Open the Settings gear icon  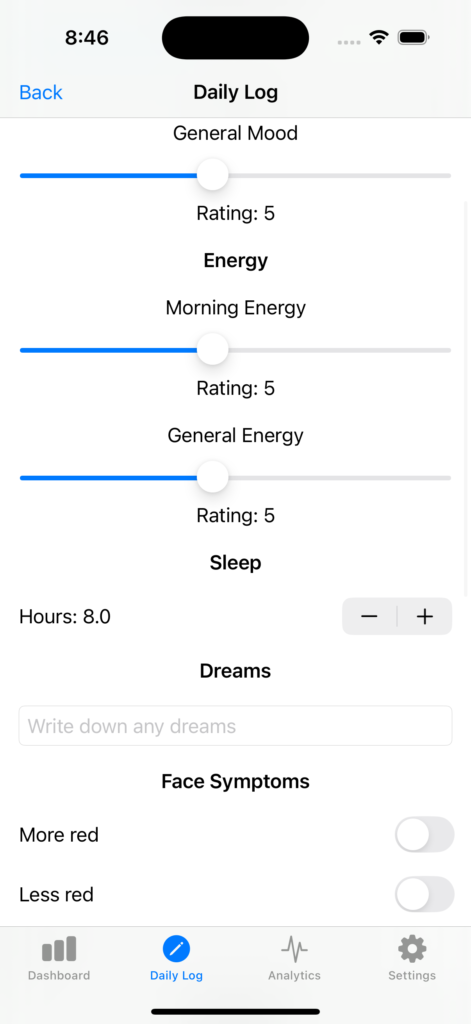click(x=412, y=949)
